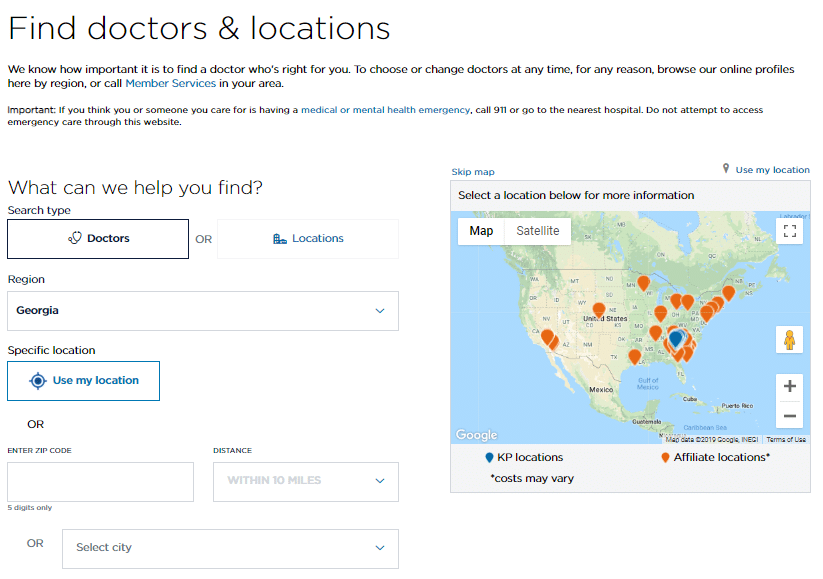Focus the Enter ZIP code field
The height and width of the screenshot is (579, 823).
click(100, 482)
